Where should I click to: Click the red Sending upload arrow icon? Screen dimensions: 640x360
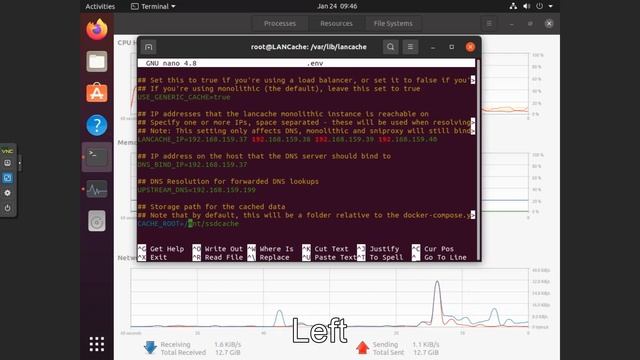[362, 347]
